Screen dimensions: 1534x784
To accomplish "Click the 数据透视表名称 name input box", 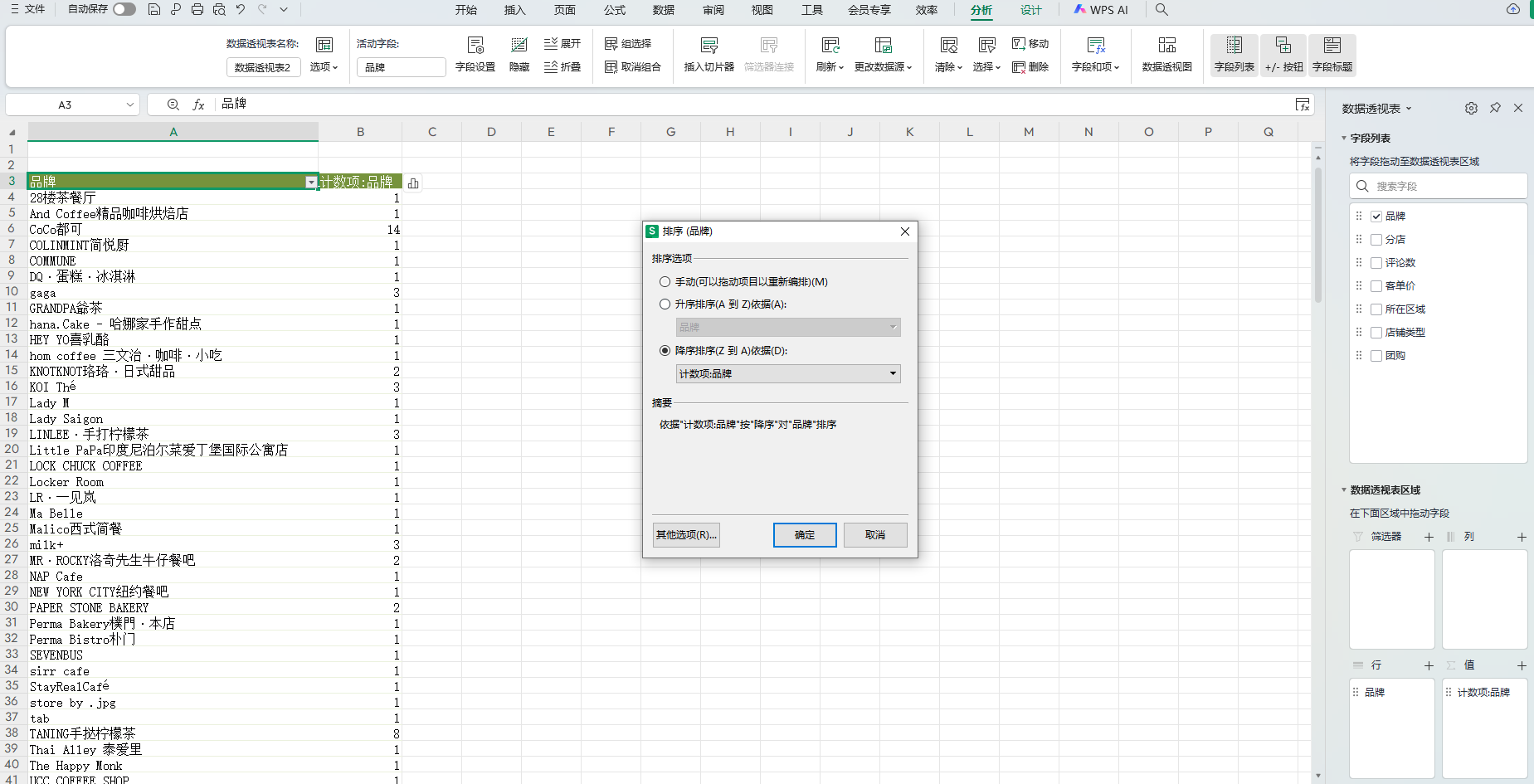I will pyautogui.click(x=263, y=67).
